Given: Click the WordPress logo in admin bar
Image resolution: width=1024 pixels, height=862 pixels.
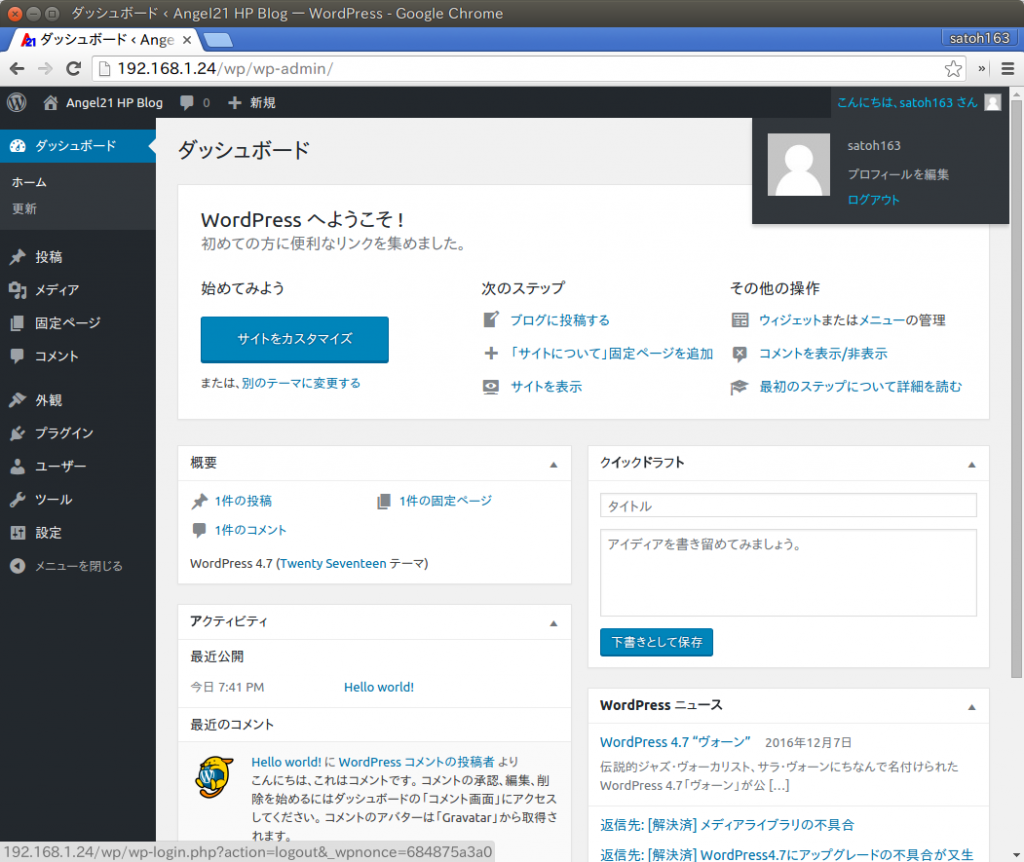Looking at the screenshot, I should click(16, 103).
